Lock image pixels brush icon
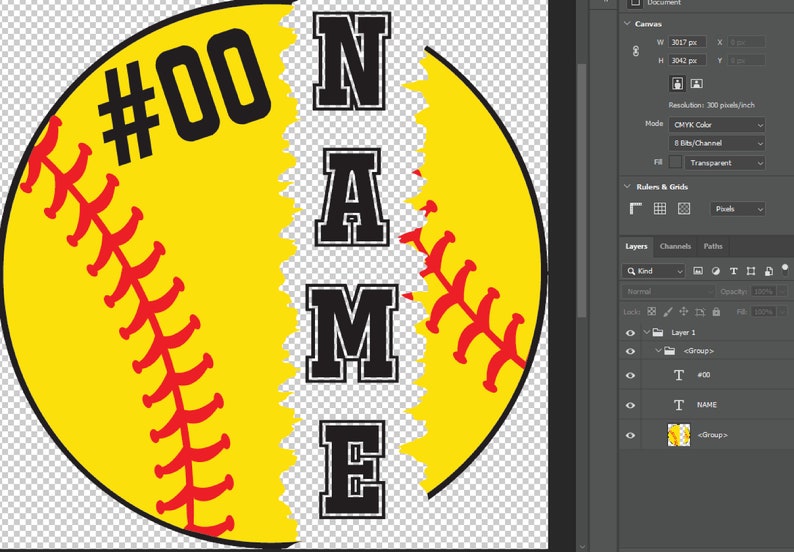The width and height of the screenshot is (794, 552). point(668,311)
